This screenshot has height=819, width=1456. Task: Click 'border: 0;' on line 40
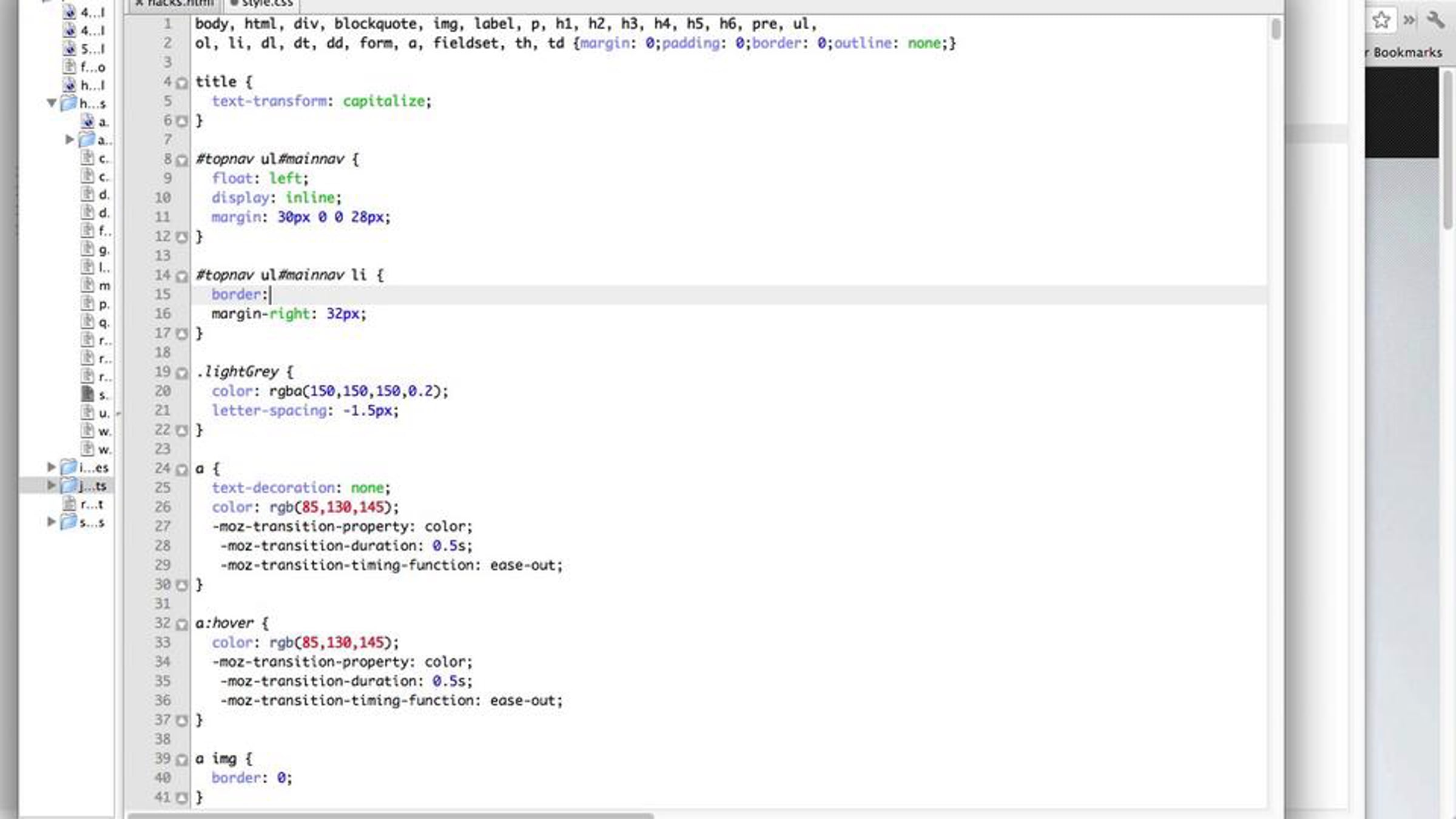tap(252, 778)
